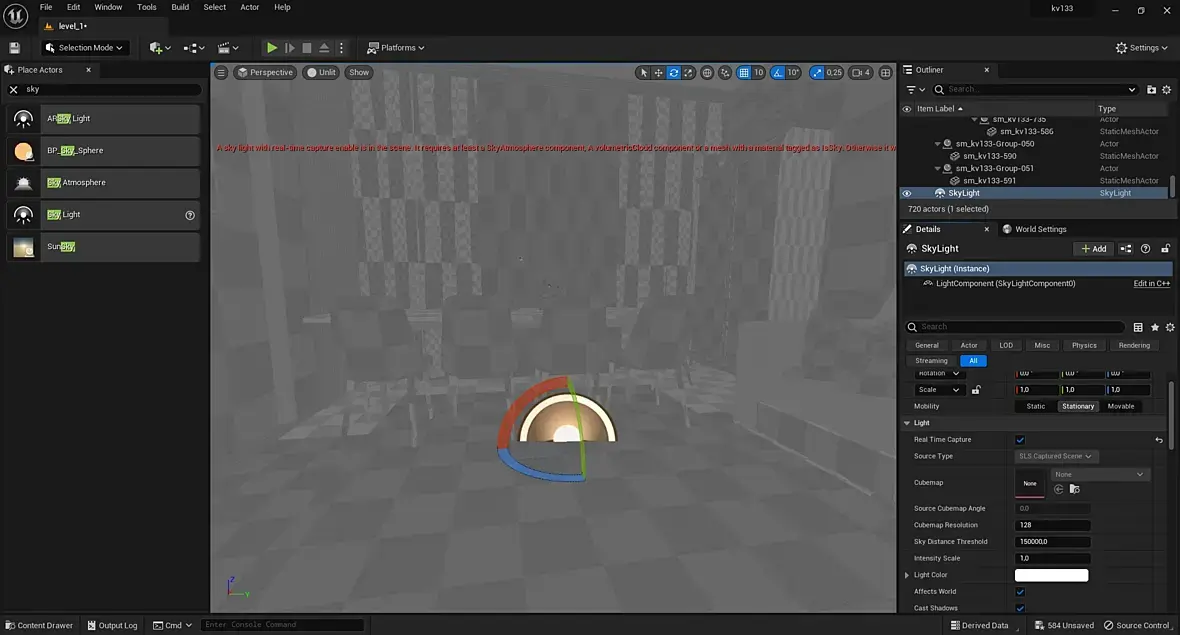
Task: Open the Blueprints toolbar icon menu
Action: coord(193,47)
